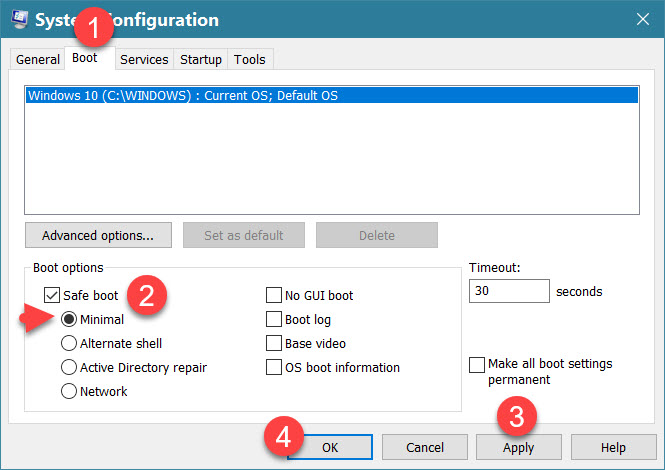This screenshot has height=470, width=665.
Task: Enable Base video checkbox
Action: pyautogui.click(x=273, y=343)
